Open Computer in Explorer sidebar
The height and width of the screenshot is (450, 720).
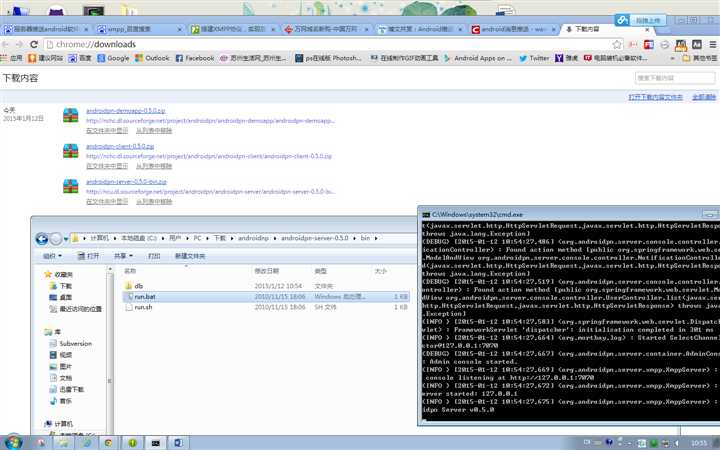coord(59,424)
